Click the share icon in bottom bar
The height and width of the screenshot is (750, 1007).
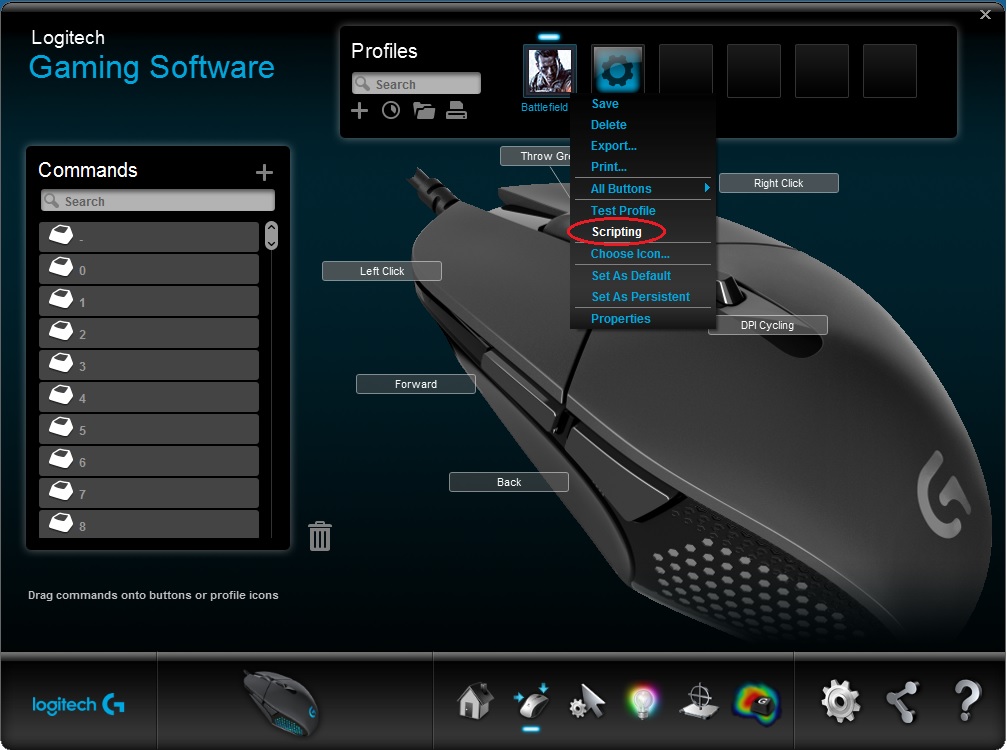point(902,702)
